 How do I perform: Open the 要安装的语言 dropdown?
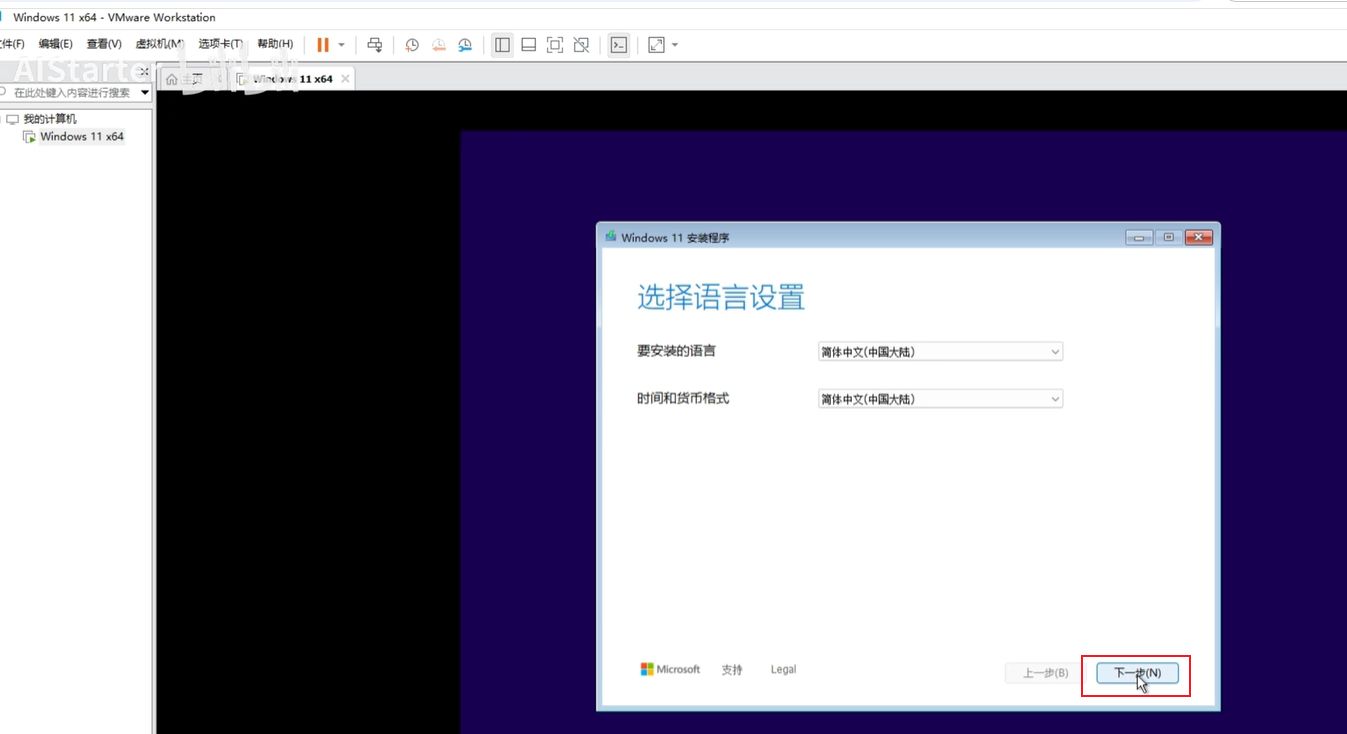pyautogui.click(x=940, y=352)
